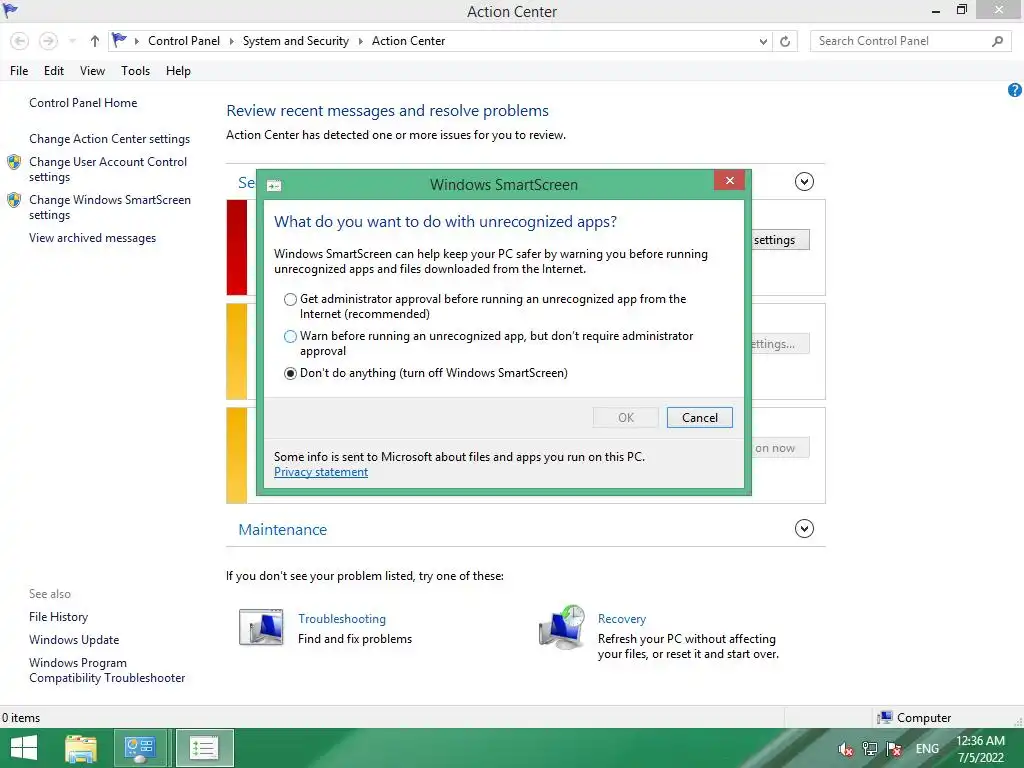The width and height of the screenshot is (1024, 768).
Task: Open the Help menu
Action: (x=178, y=71)
